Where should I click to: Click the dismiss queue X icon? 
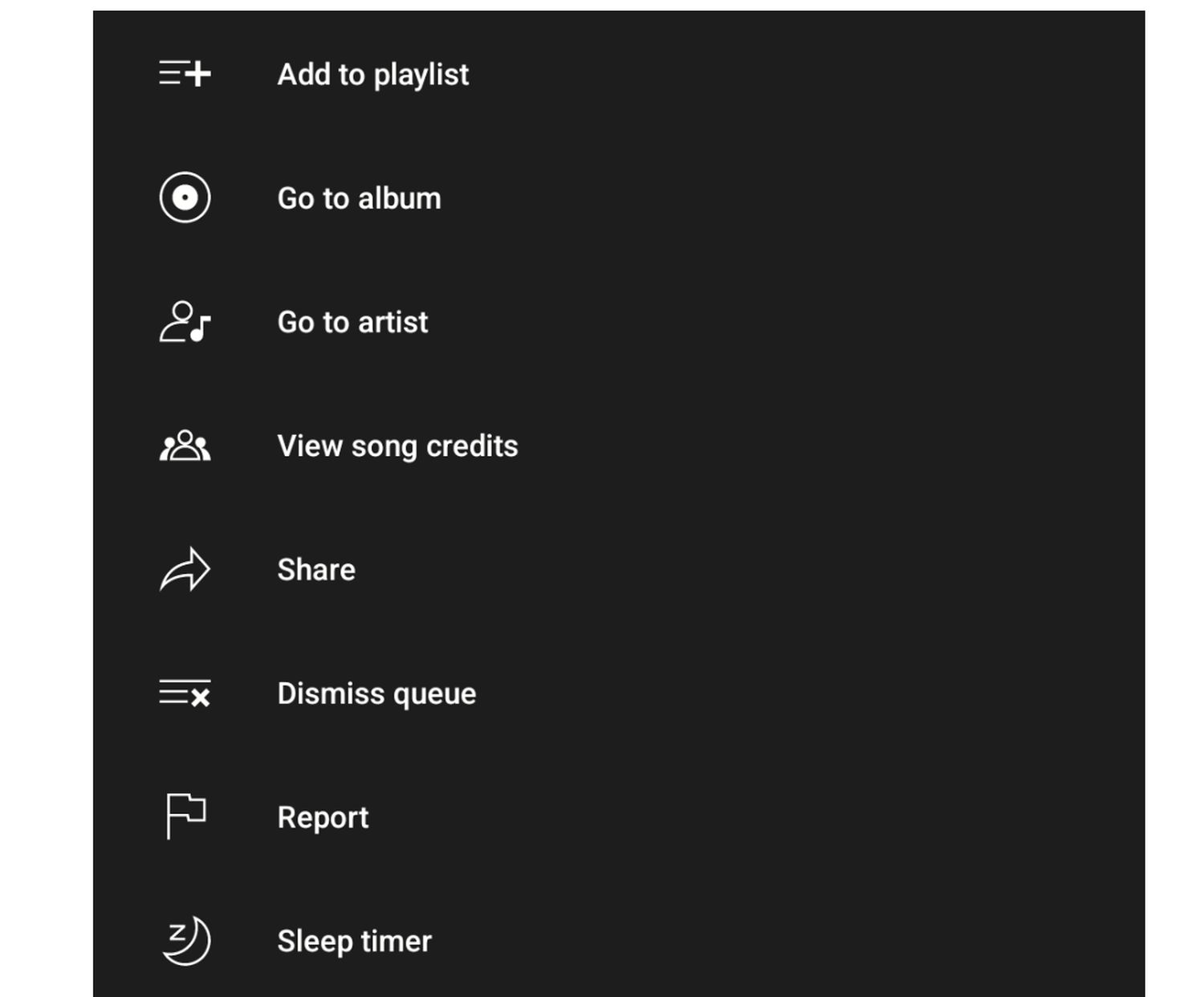185,694
